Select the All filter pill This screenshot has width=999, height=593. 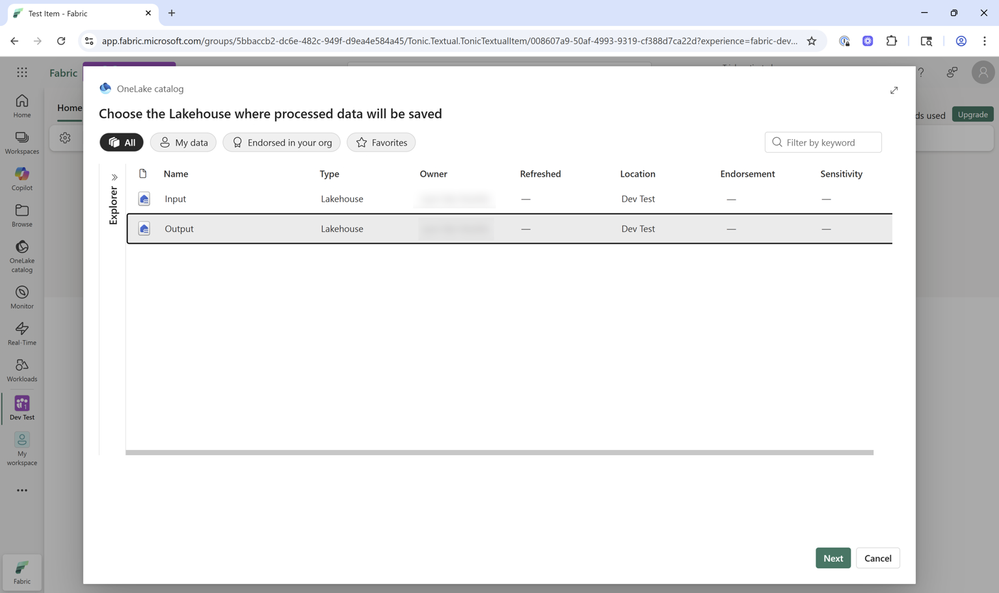(122, 143)
